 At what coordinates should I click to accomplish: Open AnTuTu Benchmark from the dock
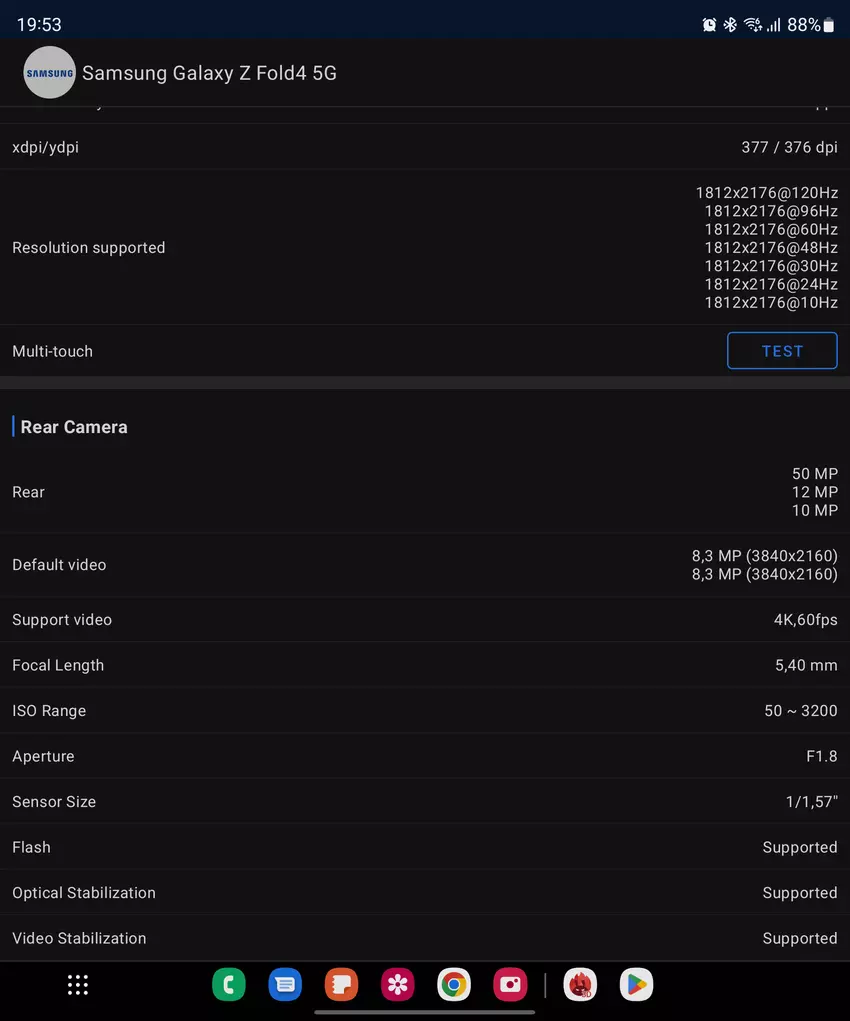pos(580,985)
